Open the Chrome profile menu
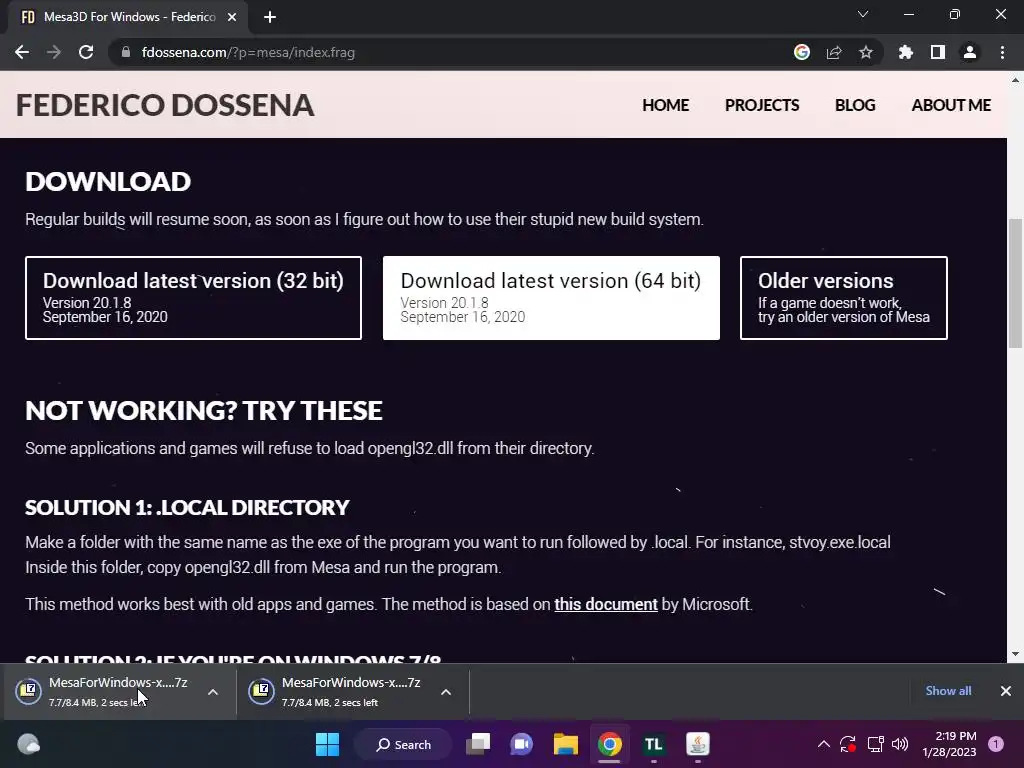This screenshot has width=1024, height=768. [970, 52]
